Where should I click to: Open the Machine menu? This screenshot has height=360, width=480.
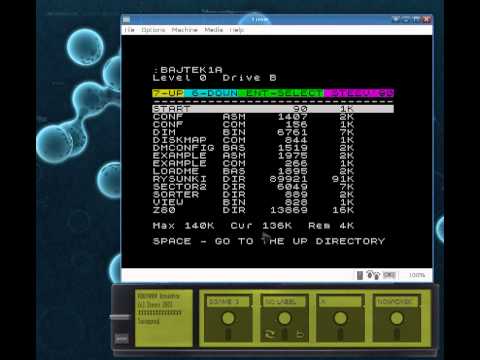185,30
